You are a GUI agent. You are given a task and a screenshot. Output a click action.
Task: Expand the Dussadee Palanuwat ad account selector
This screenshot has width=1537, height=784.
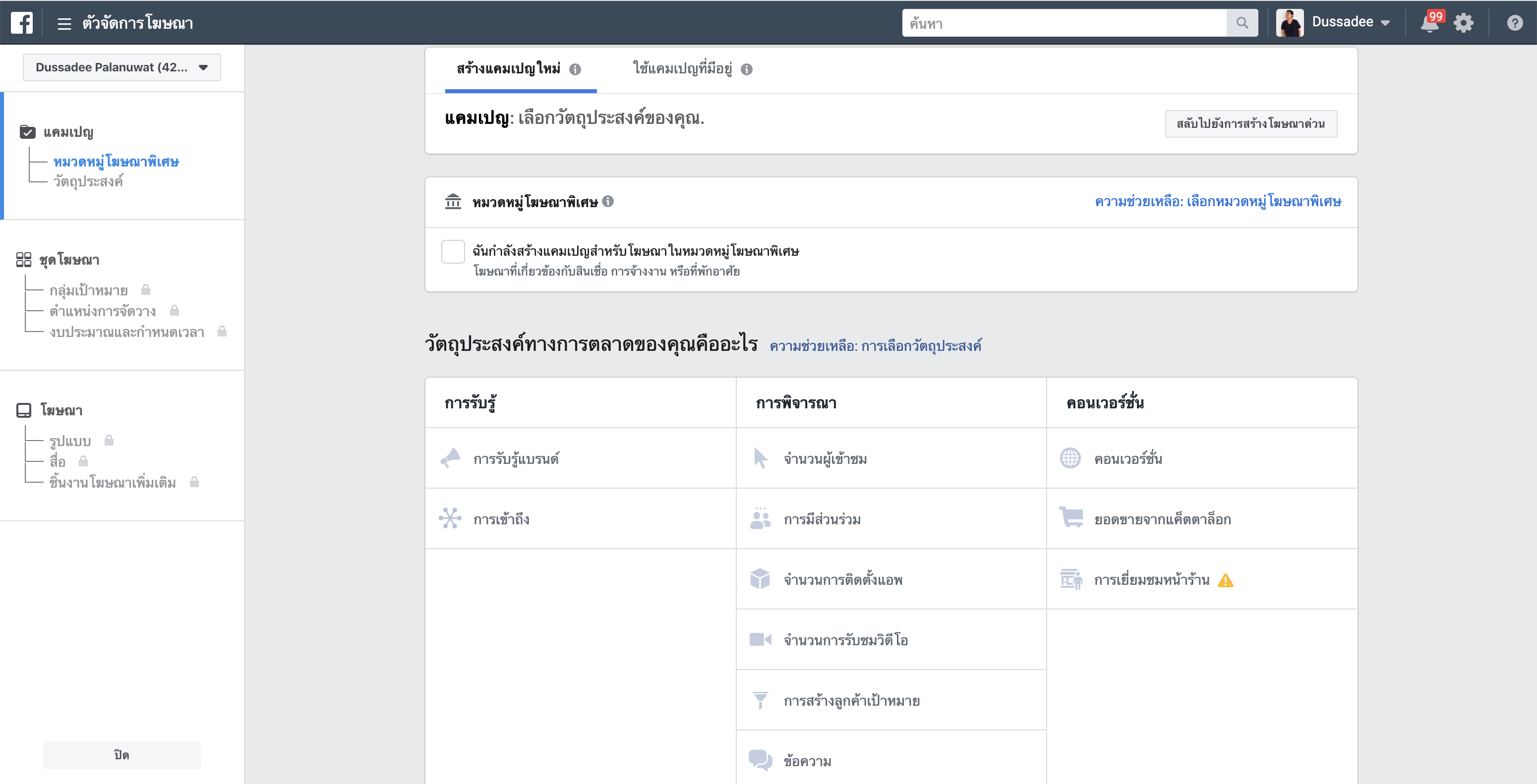pos(121,67)
